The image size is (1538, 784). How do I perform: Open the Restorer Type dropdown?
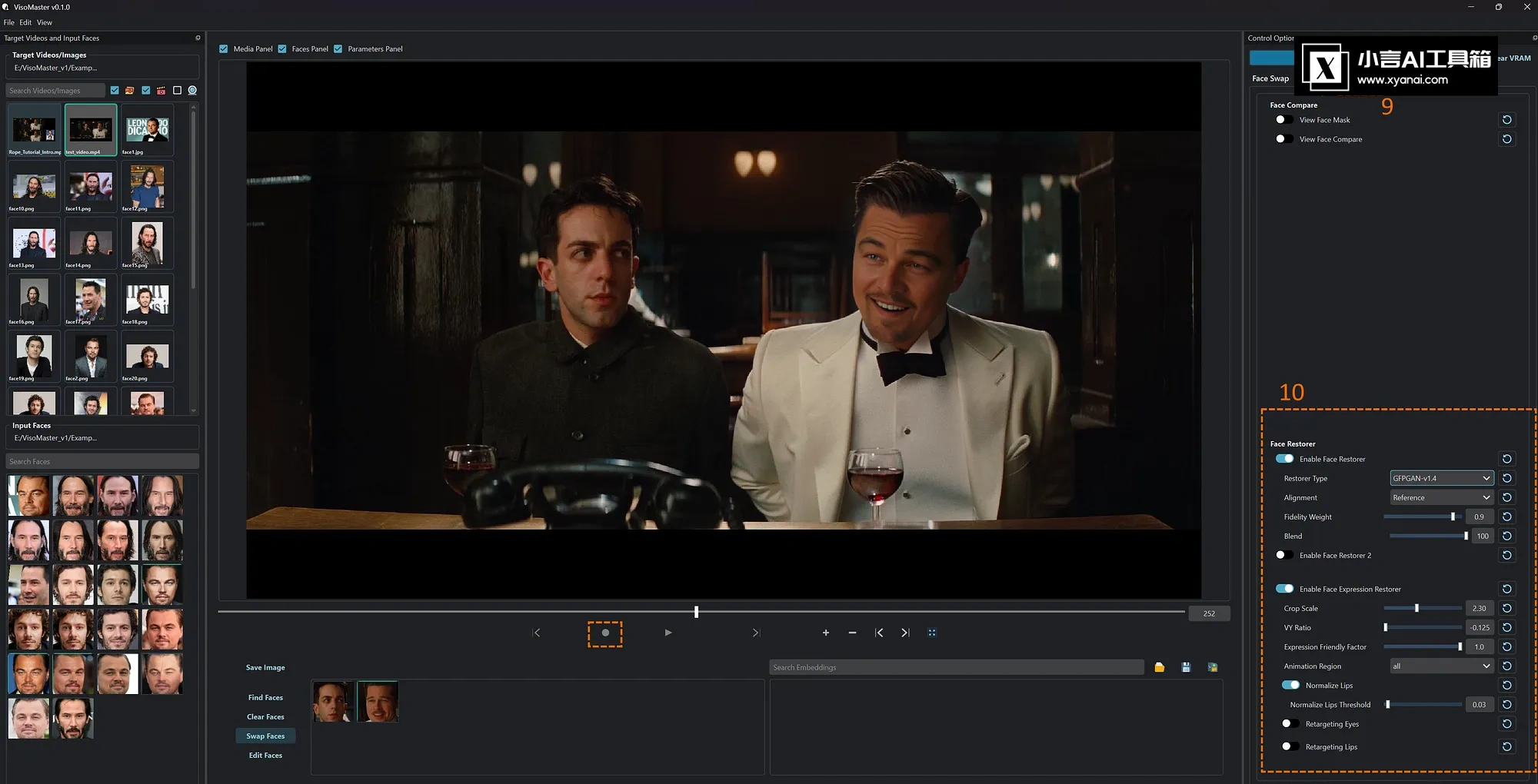coord(1441,478)
